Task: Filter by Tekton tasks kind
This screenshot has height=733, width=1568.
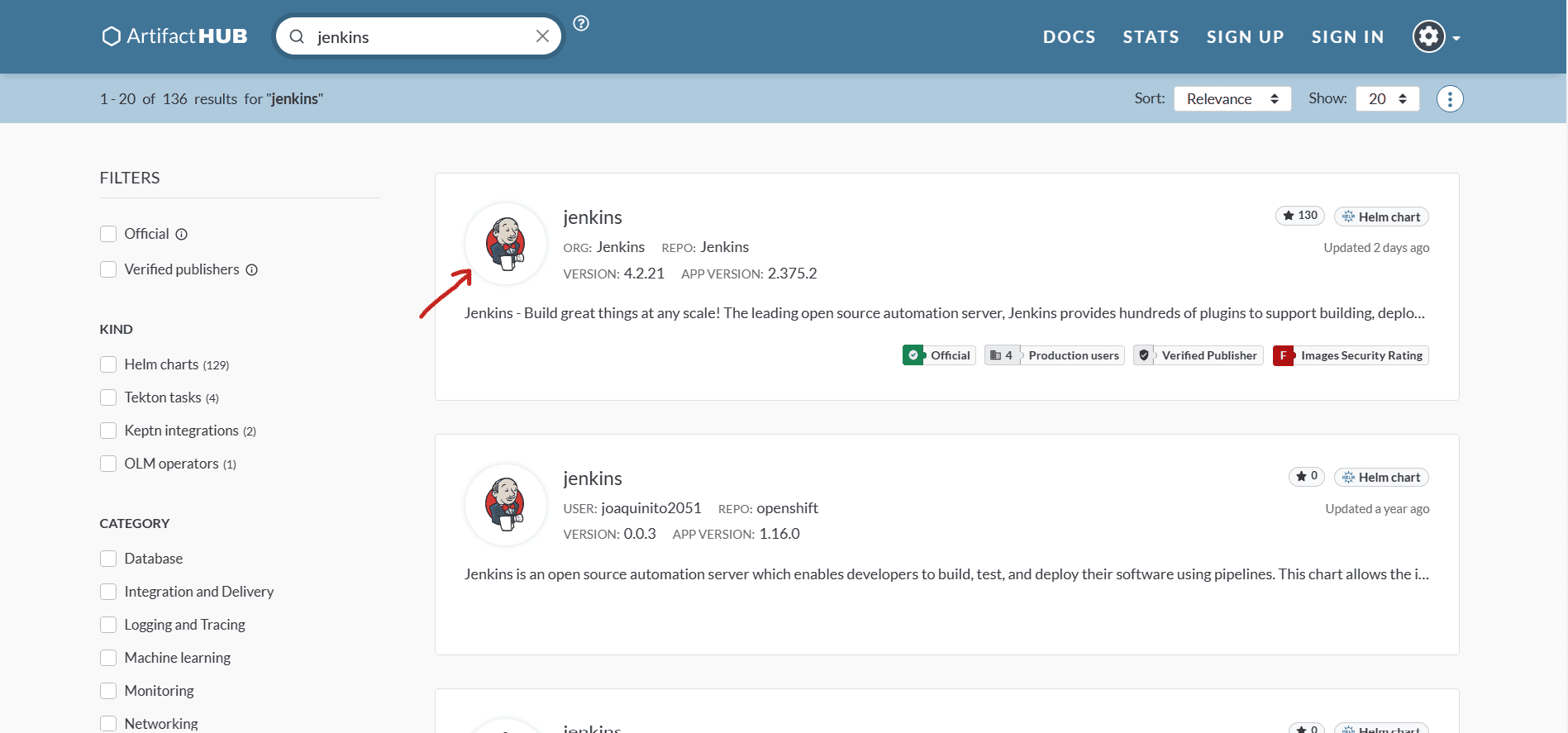Action: pyautogui.click(x=108, y=398)
